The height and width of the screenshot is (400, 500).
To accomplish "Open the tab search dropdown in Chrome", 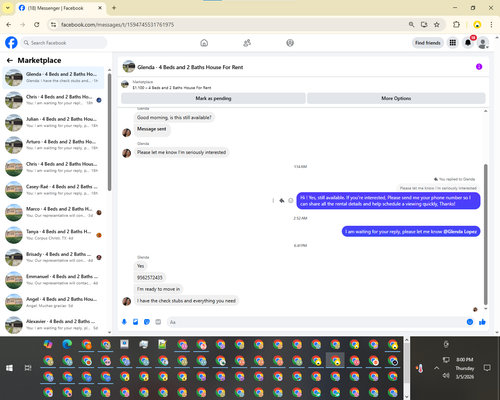I will (x=7, y=8).
